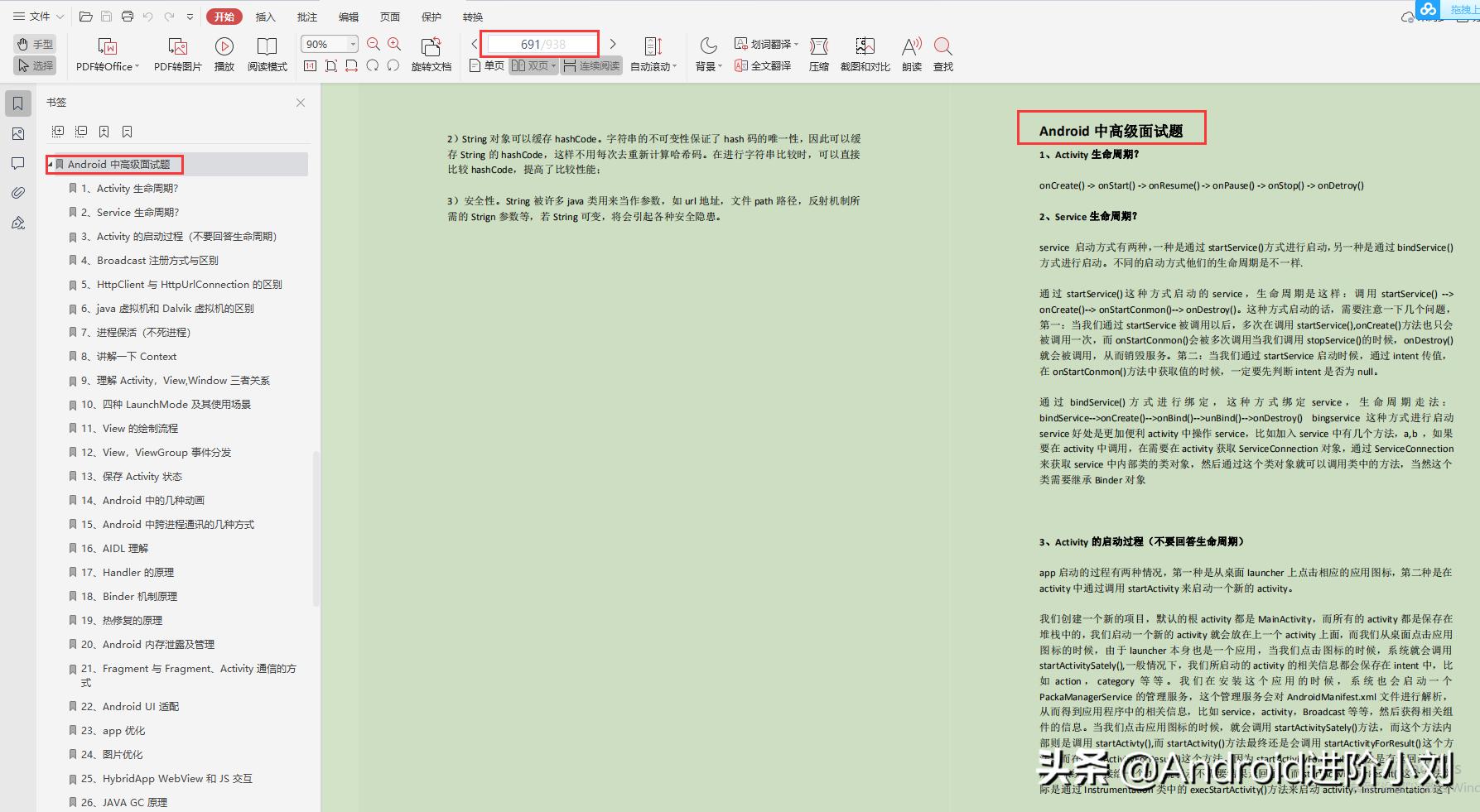The height and width of the screenshot is (812, 1480).
Task: Collapse the Android 中高级面试题 bookmark tree
Action: [x=51, y=164]
